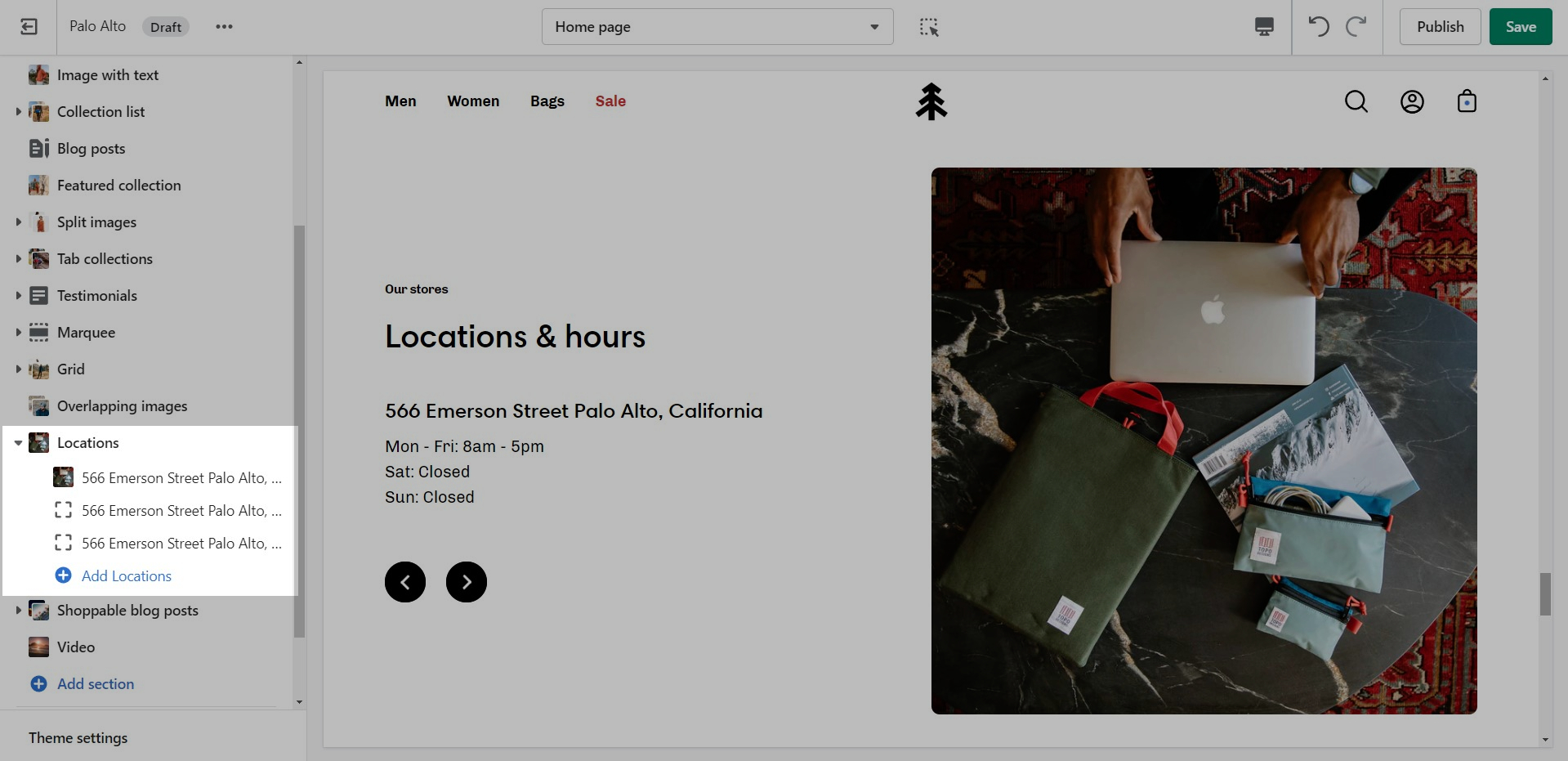The image size is (1568, 761).
Task: Toggle the section inspector selection tool
Action: [x=929, y=27]
